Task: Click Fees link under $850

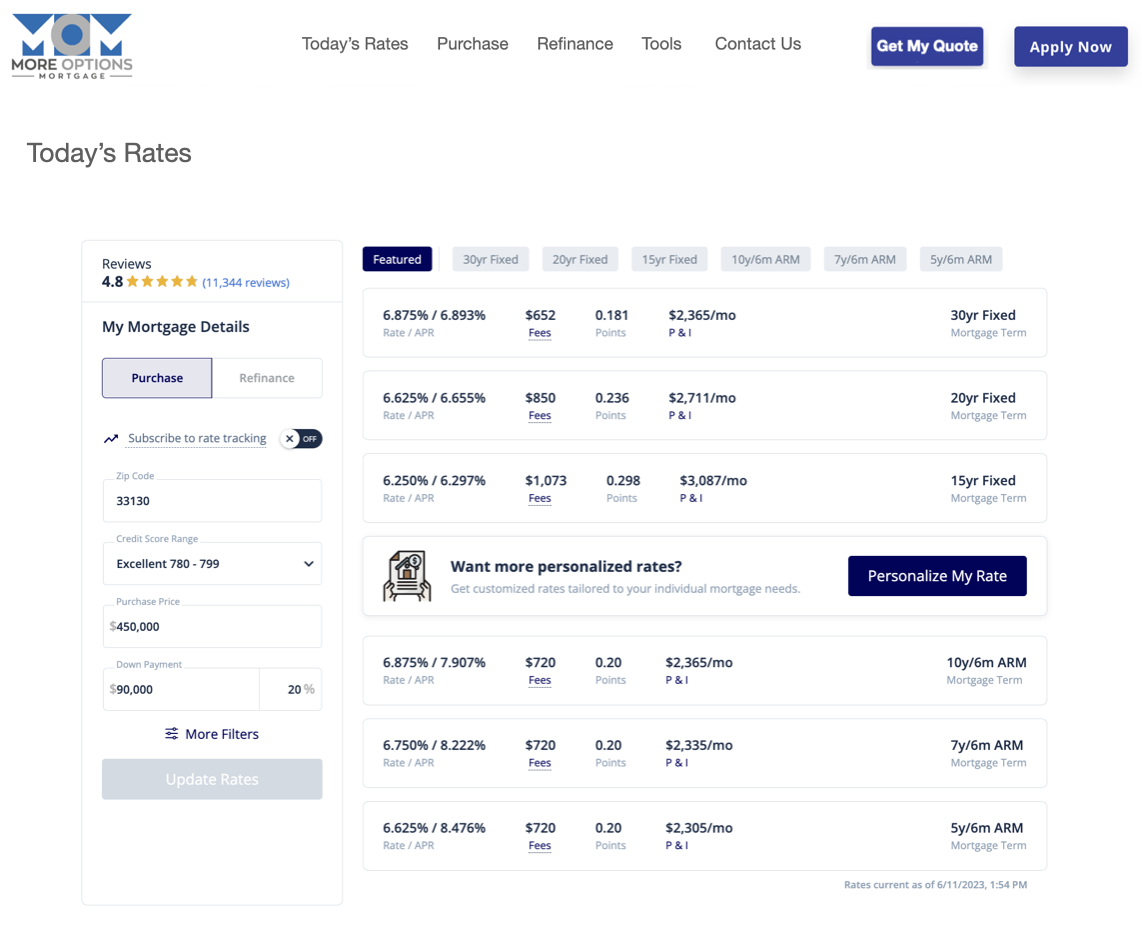Action: pyautogui.click(x=540, y=415)
